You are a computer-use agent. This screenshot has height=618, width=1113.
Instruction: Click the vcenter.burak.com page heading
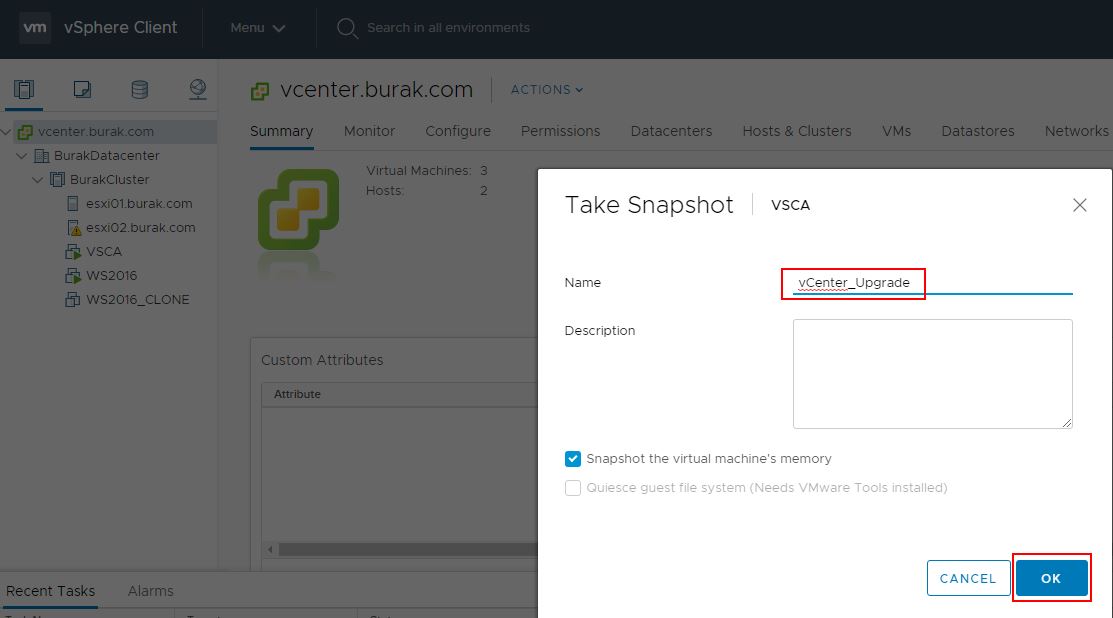[376, 90]
